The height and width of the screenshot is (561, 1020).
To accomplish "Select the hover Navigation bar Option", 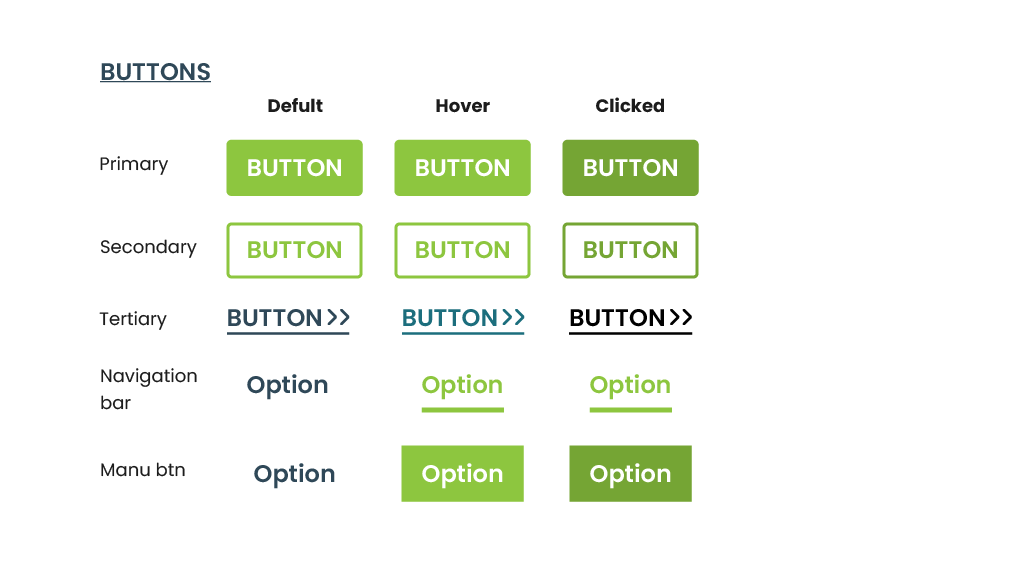I will tap(462, 385).
